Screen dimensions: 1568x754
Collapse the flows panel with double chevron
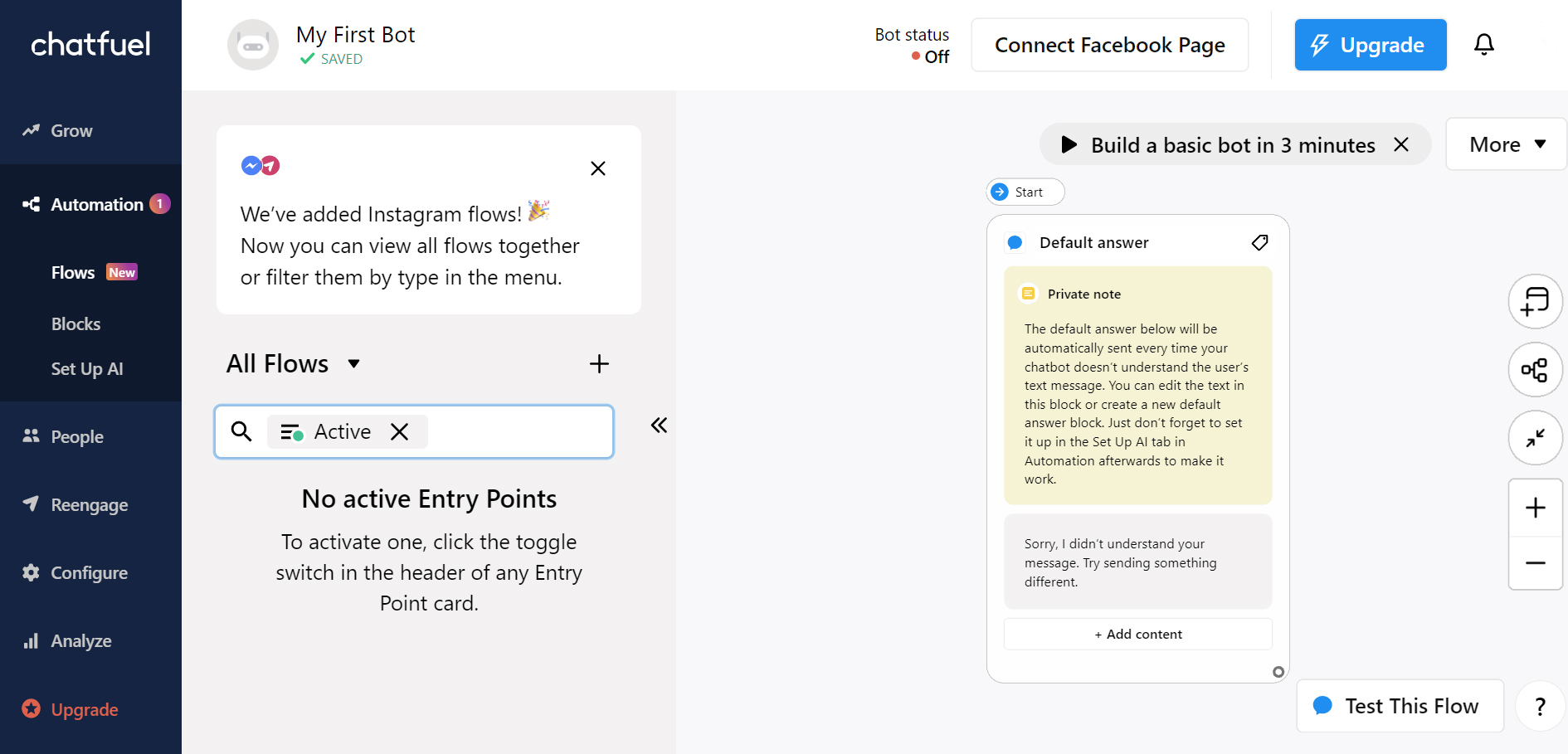coord(659,426)
